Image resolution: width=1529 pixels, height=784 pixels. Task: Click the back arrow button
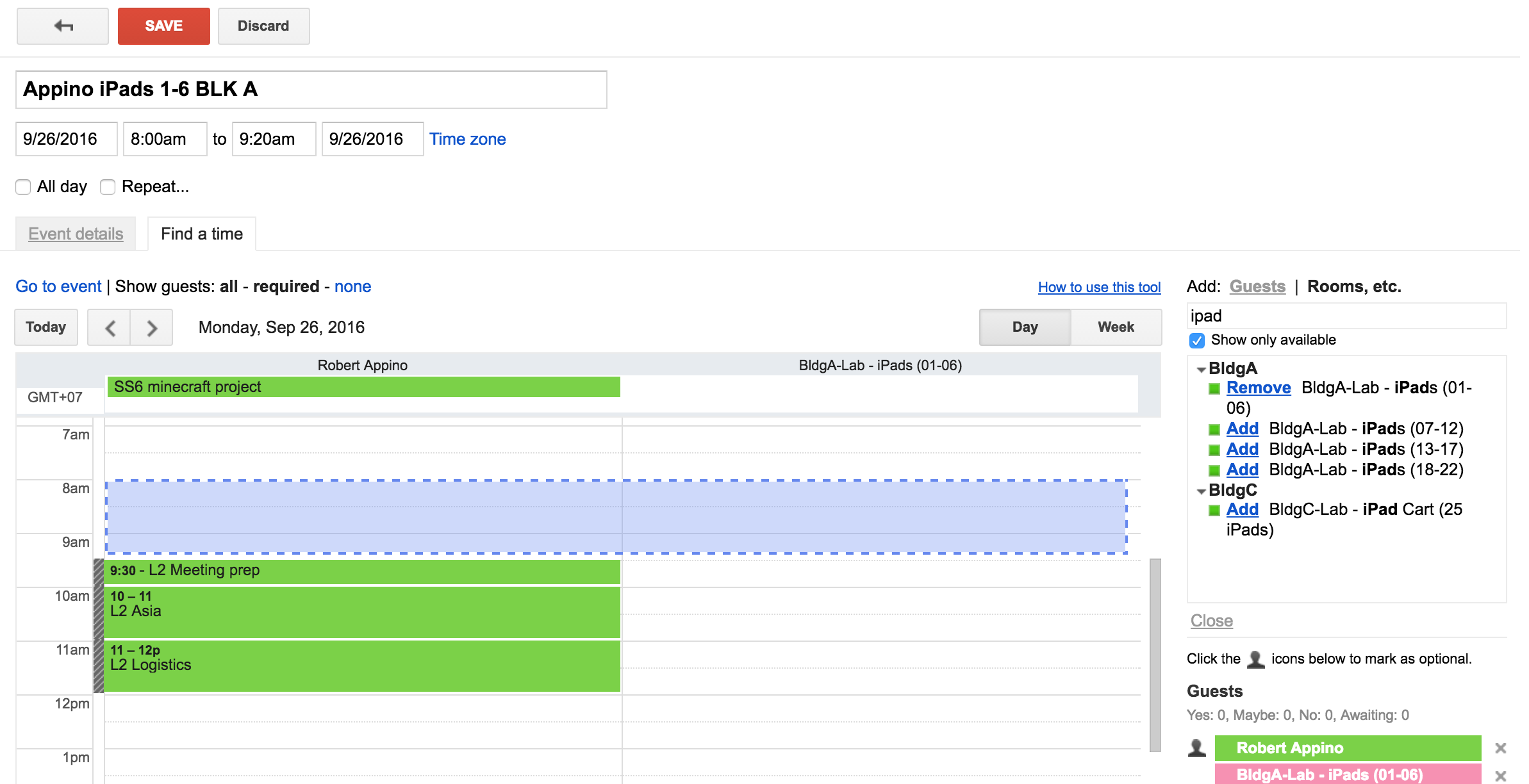tap(63, 26)
